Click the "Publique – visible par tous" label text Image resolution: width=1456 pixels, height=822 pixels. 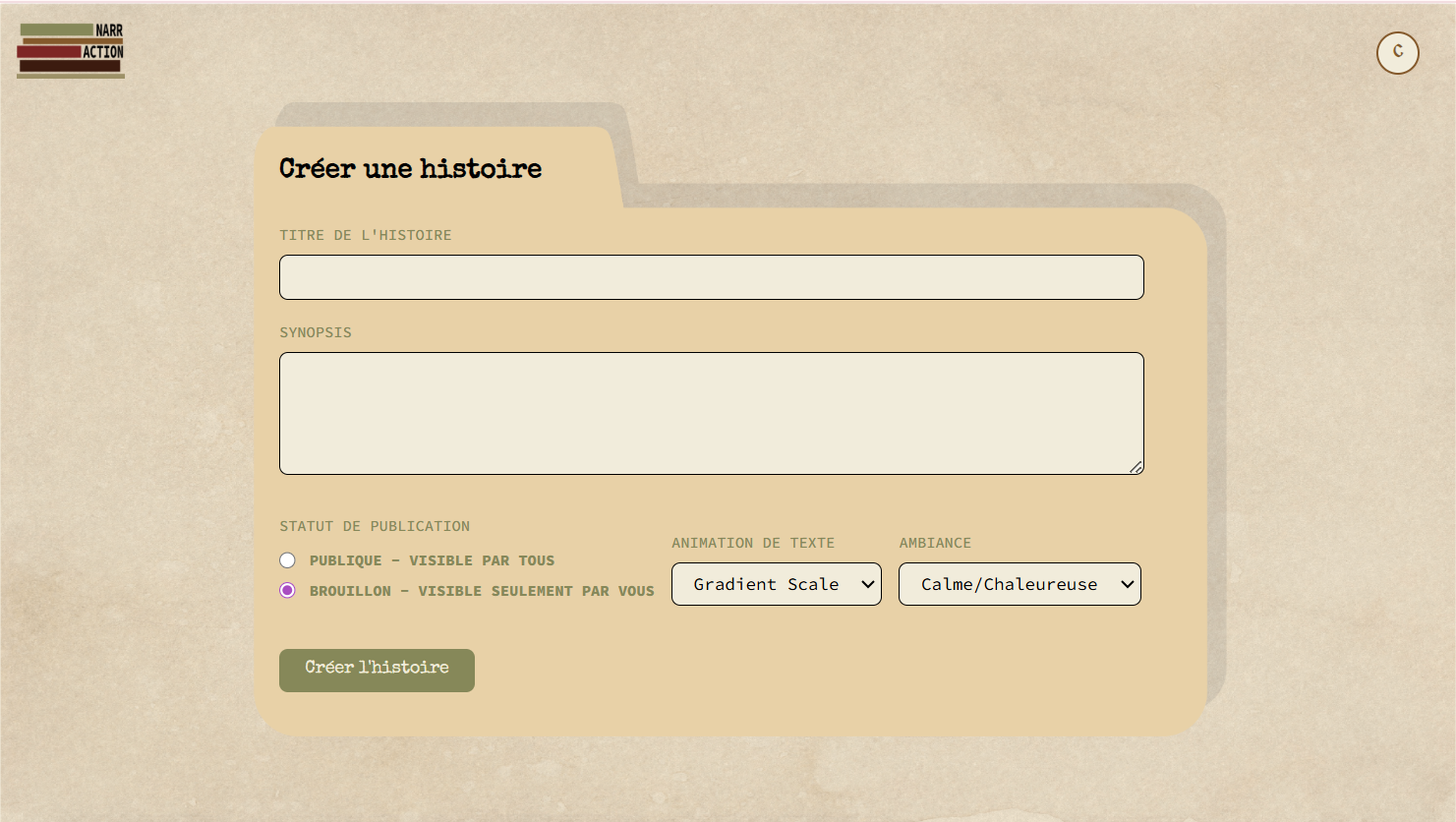(432, 560)
